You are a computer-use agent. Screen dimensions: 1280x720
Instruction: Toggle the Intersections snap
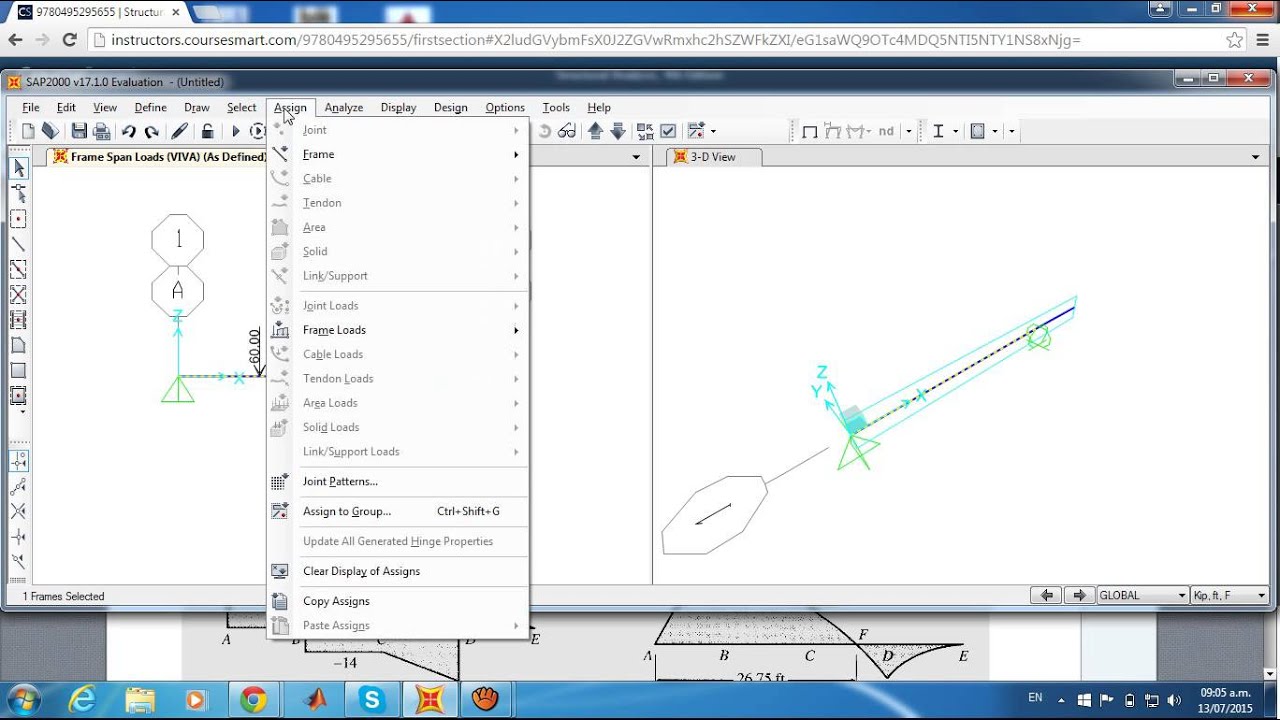click(18, 511)
